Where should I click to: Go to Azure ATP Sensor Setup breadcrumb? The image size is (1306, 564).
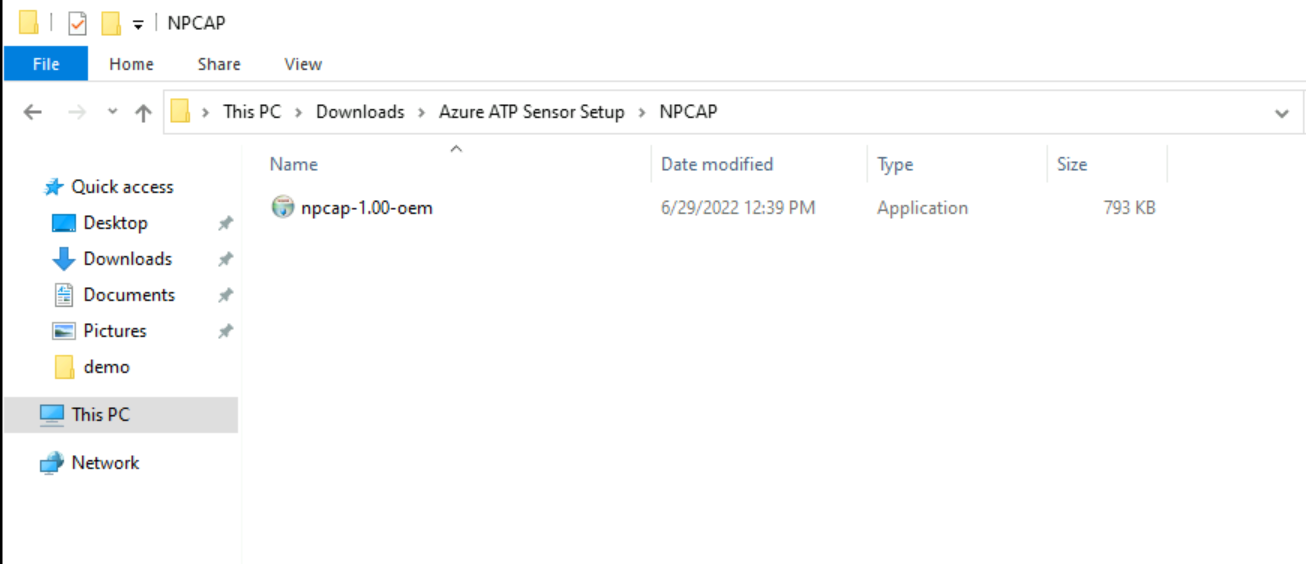pos(531,112)
